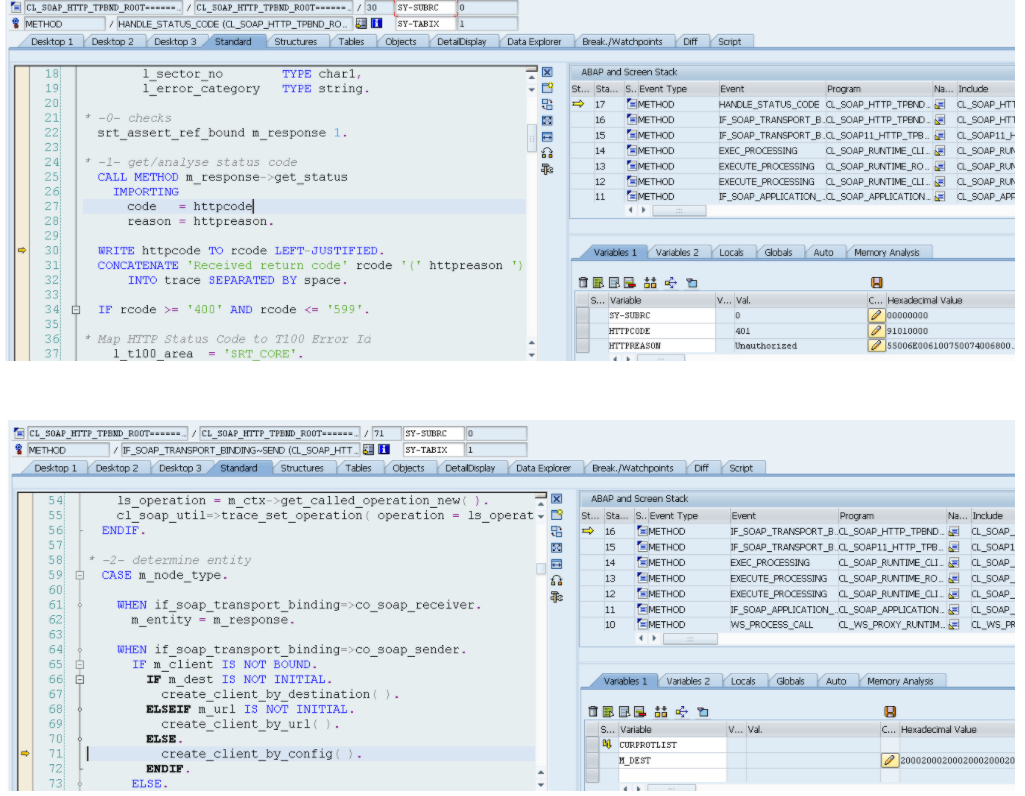This screenshot has width=1025, height=796.
Task: Binoculars icon in upper Variables toolbar
Action: 650,282
